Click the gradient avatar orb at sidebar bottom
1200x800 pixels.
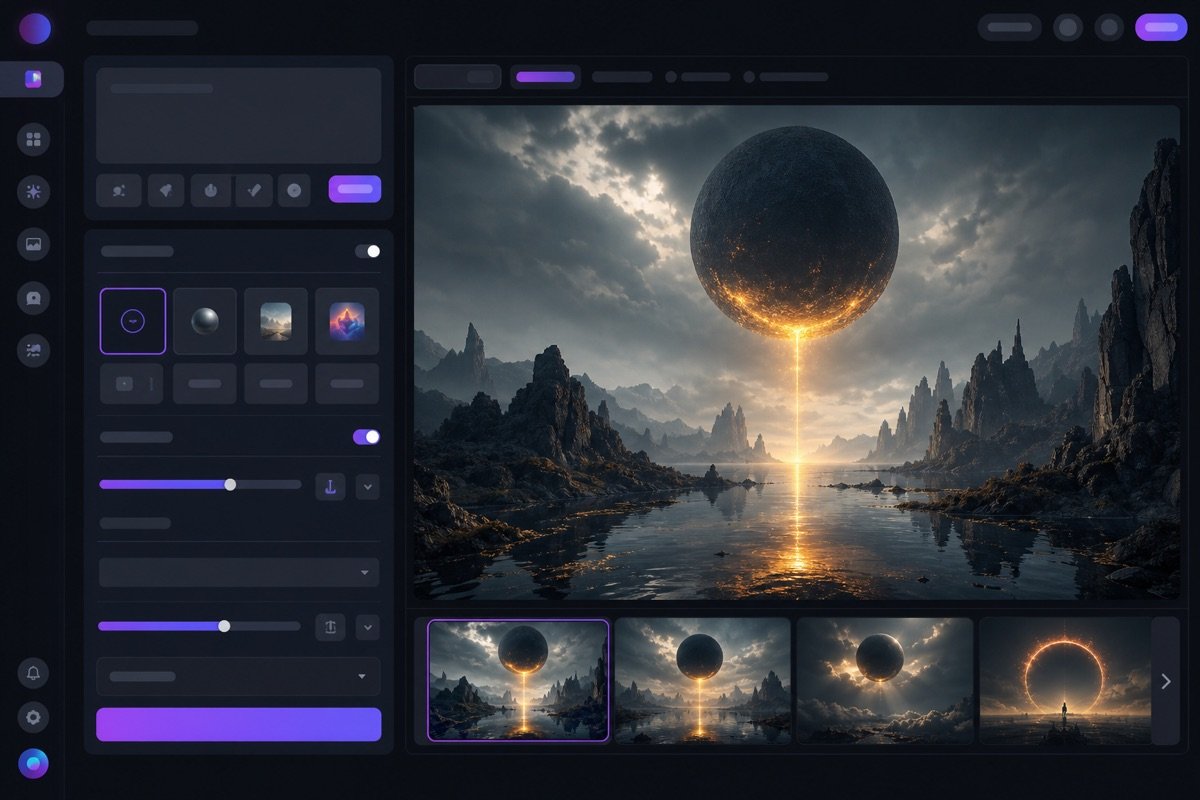(x=33, y=763)
